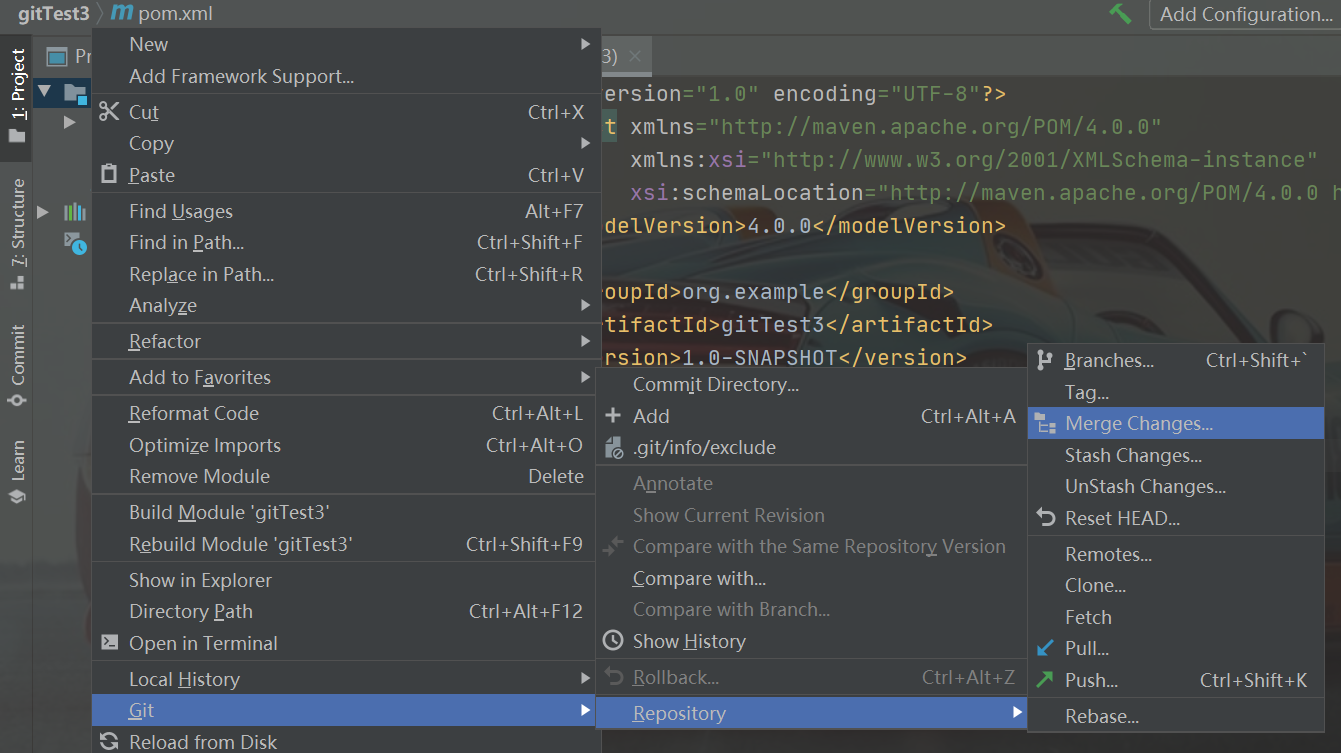Select Remotes...
The image size is (1341, 753).
[x=1176, y=554]
